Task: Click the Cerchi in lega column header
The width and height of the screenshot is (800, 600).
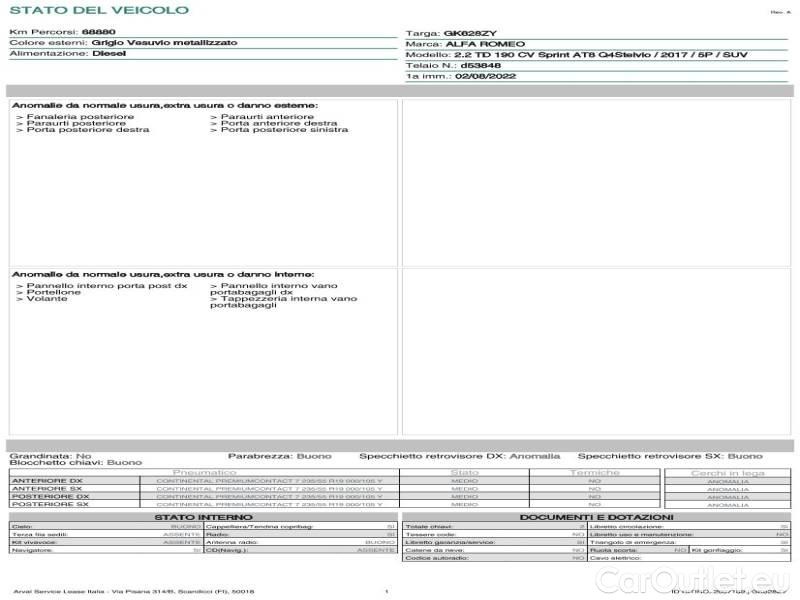Action: tap(727, 472)
